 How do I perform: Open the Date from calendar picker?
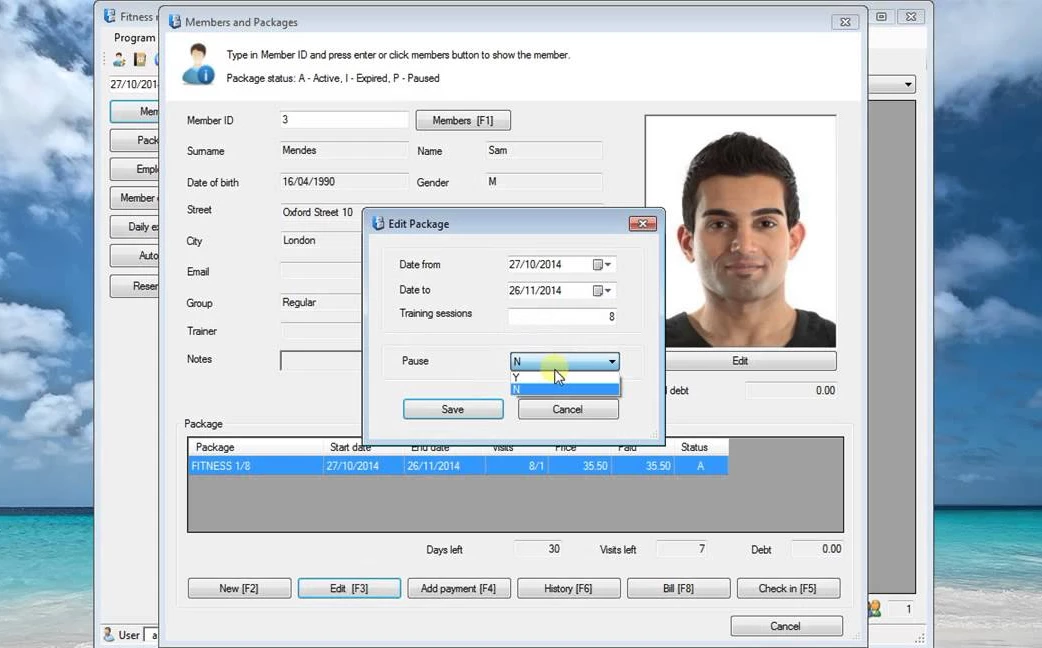(601, 265)
